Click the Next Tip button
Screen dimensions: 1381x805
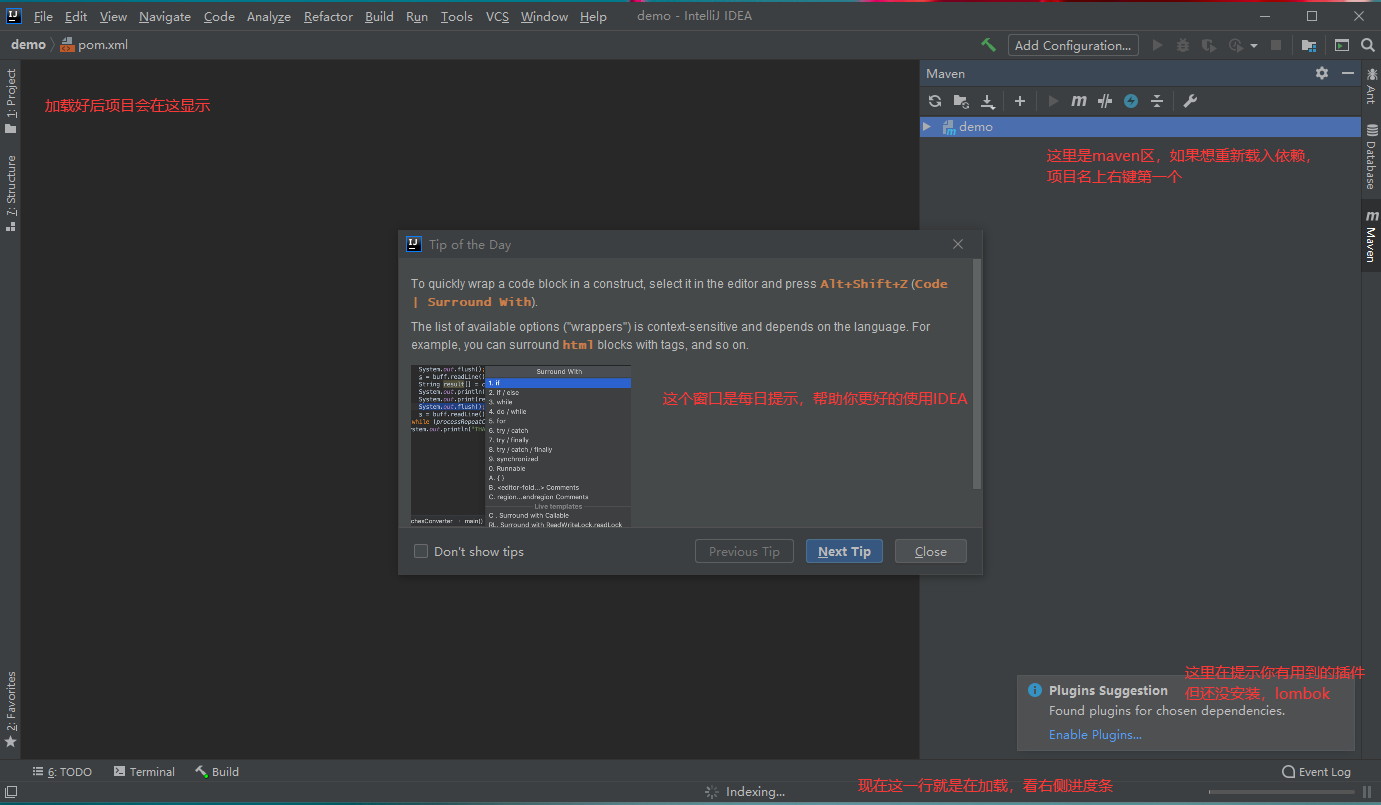(x=843, y=551)
